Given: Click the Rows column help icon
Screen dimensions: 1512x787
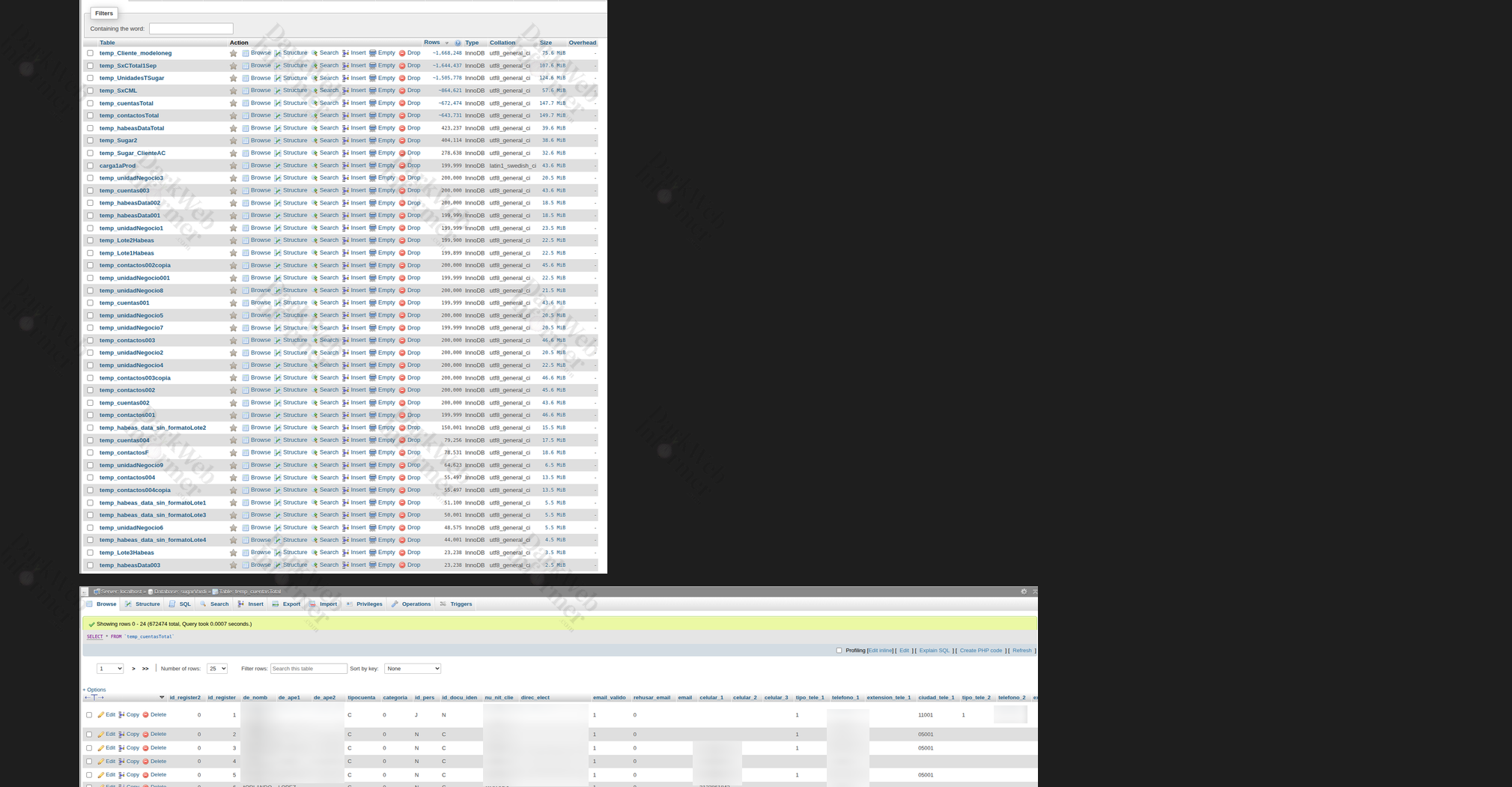Looking at the screenshot, I should pos(458,43).
